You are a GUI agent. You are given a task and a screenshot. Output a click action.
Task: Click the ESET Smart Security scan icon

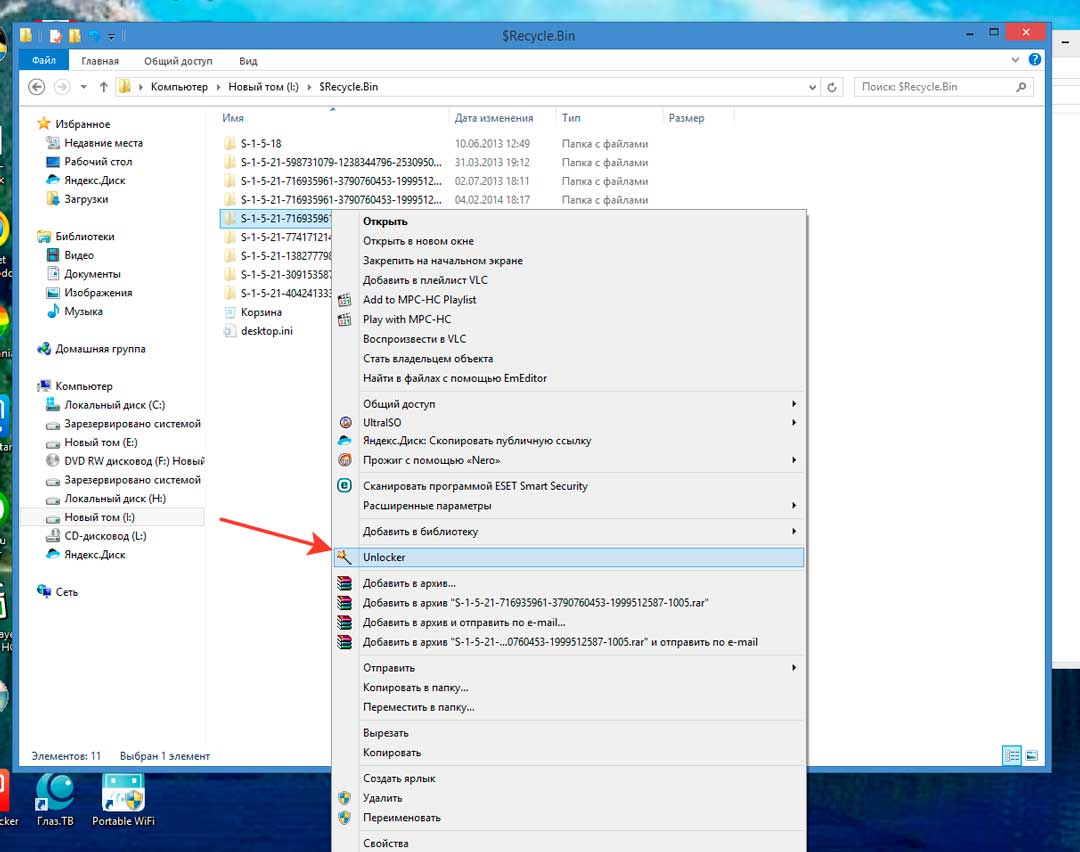click(344, 486)
